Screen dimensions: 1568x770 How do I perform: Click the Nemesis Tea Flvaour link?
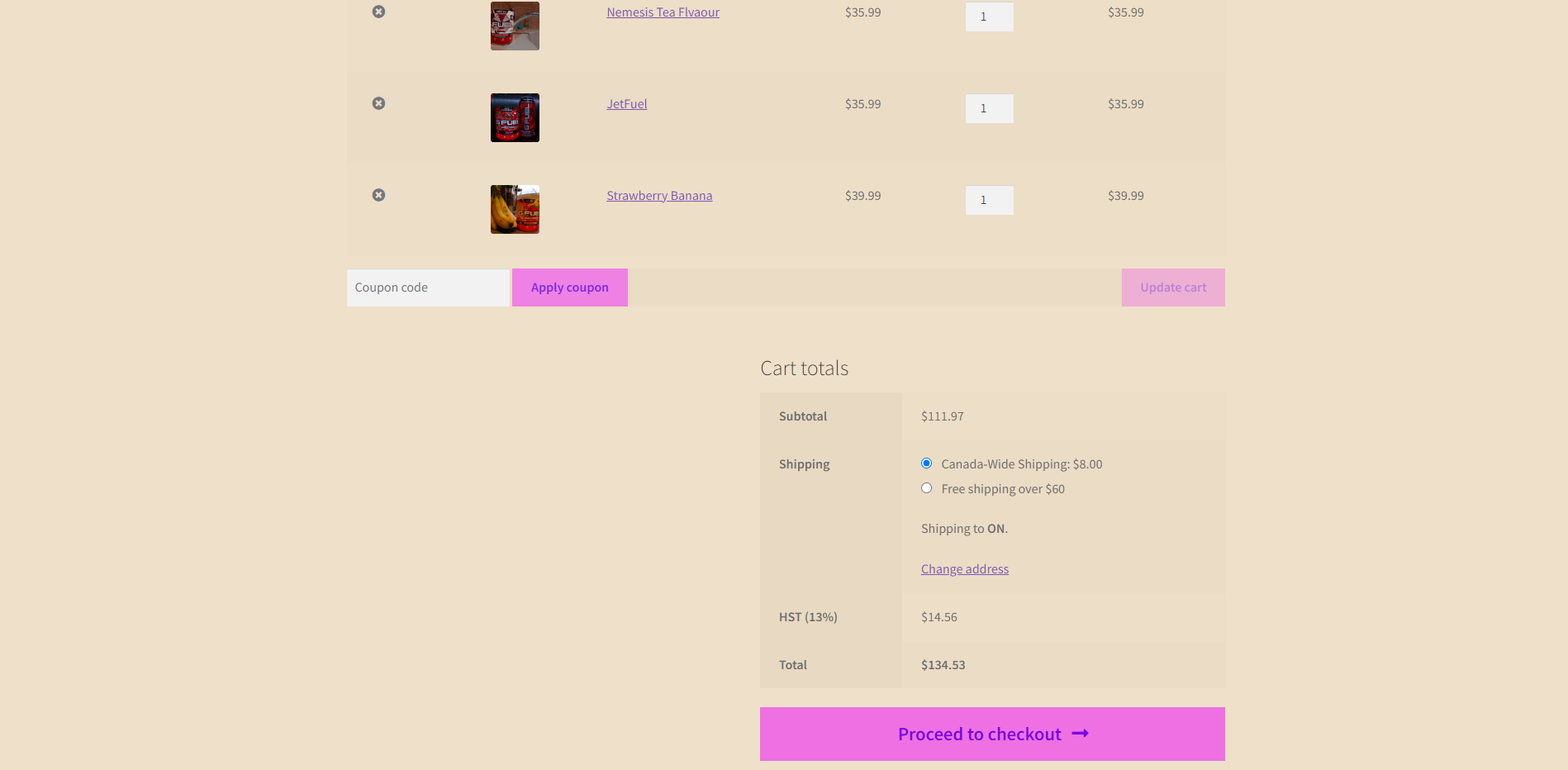[663, 12]
